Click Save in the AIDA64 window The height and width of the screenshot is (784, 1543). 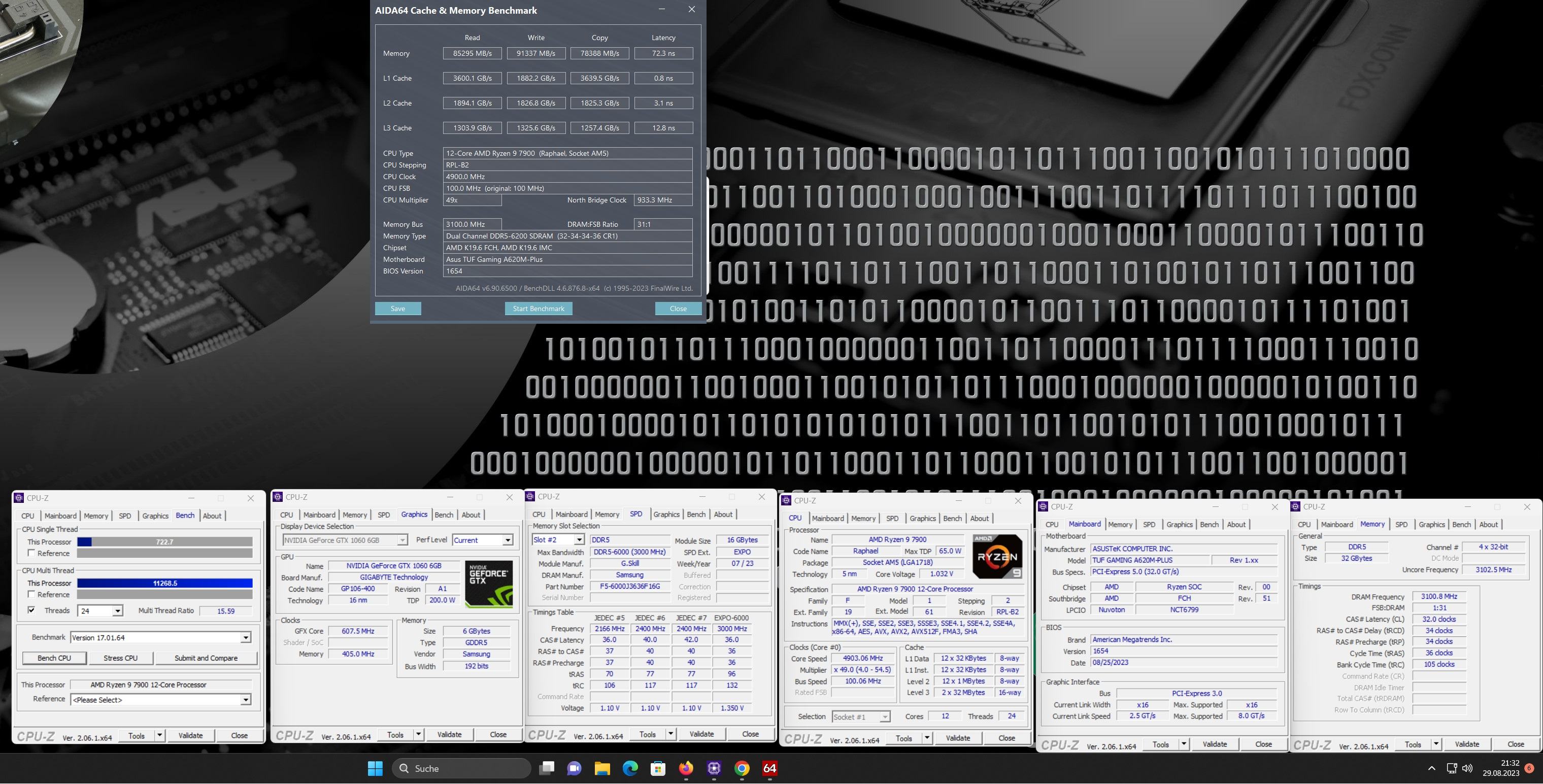click(x=398, y=309)
